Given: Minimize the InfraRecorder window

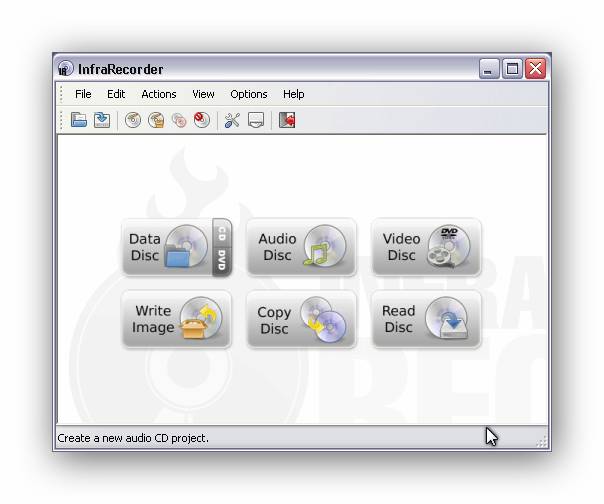Looking at the screenshot, I should point(489,69).
